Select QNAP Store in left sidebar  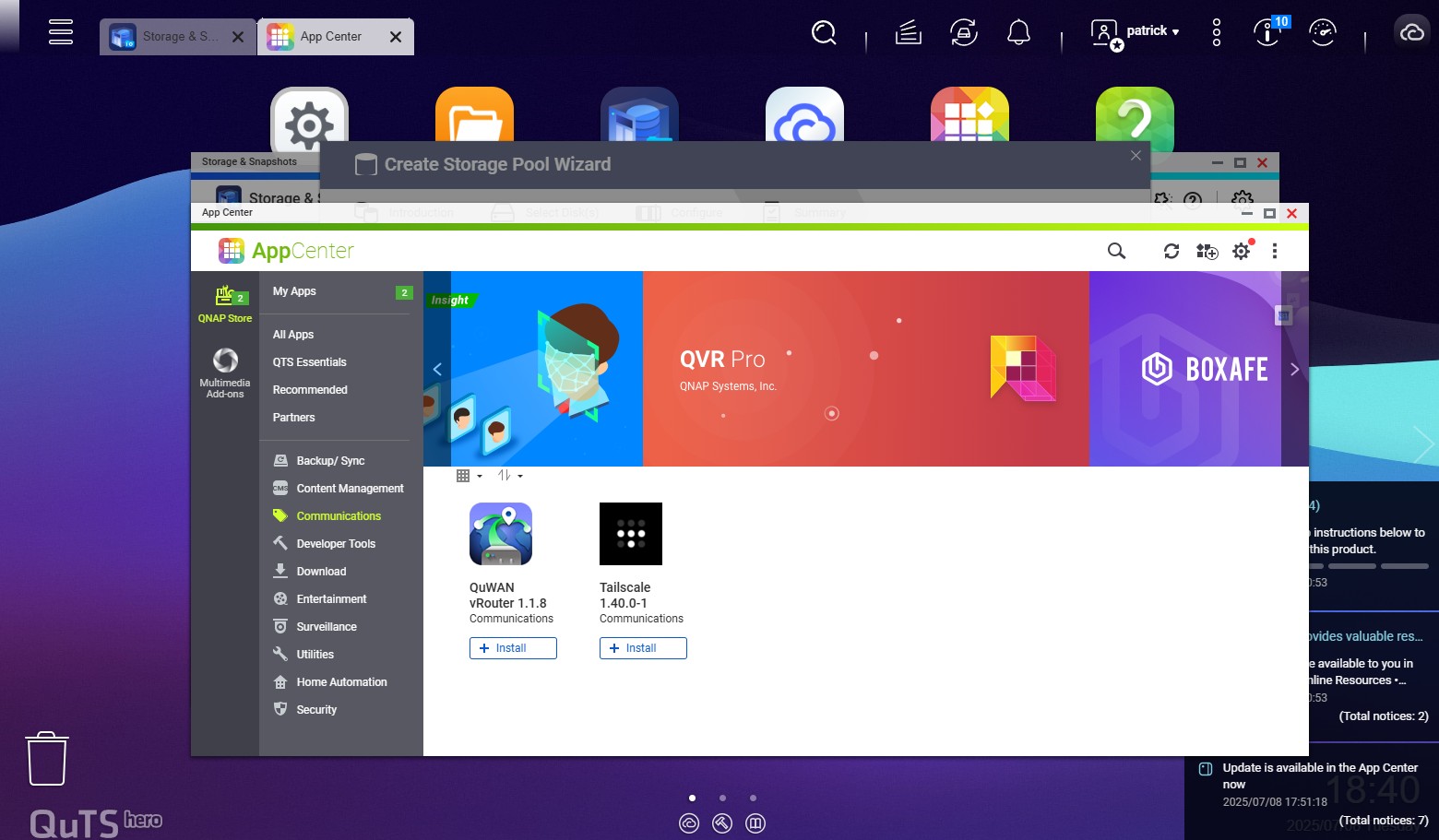[225, 304]
